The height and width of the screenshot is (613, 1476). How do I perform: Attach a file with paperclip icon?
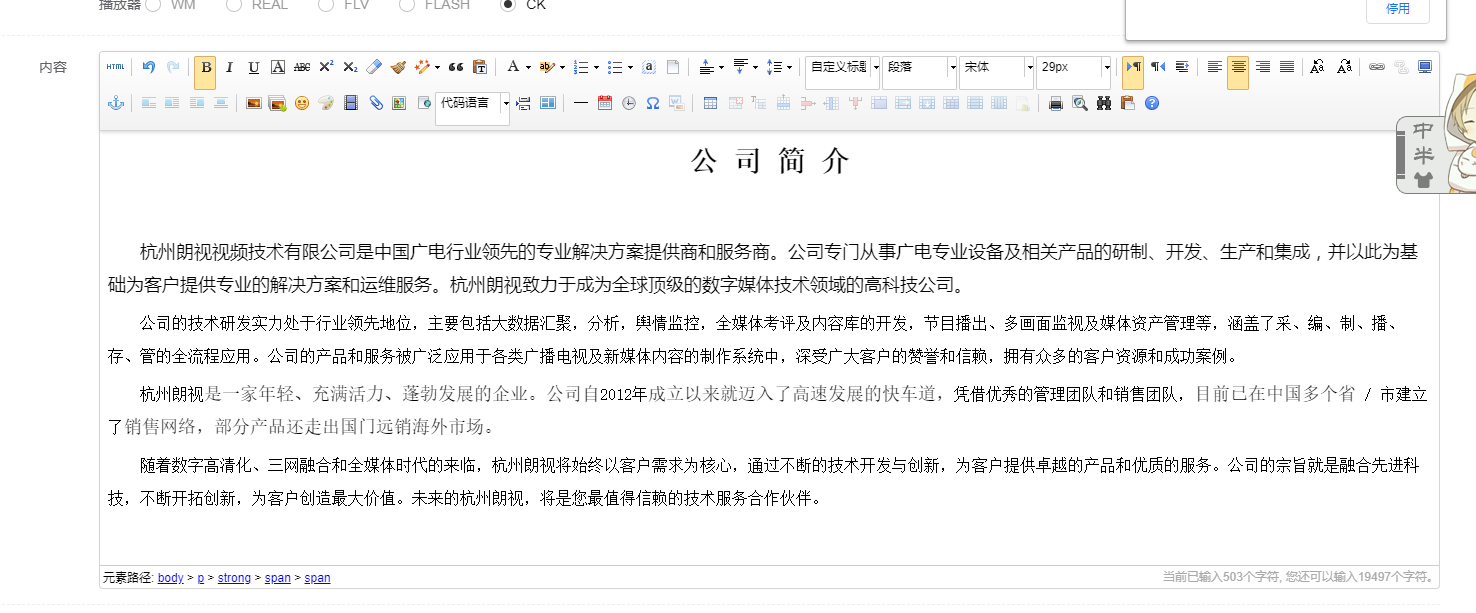point(376,103)
